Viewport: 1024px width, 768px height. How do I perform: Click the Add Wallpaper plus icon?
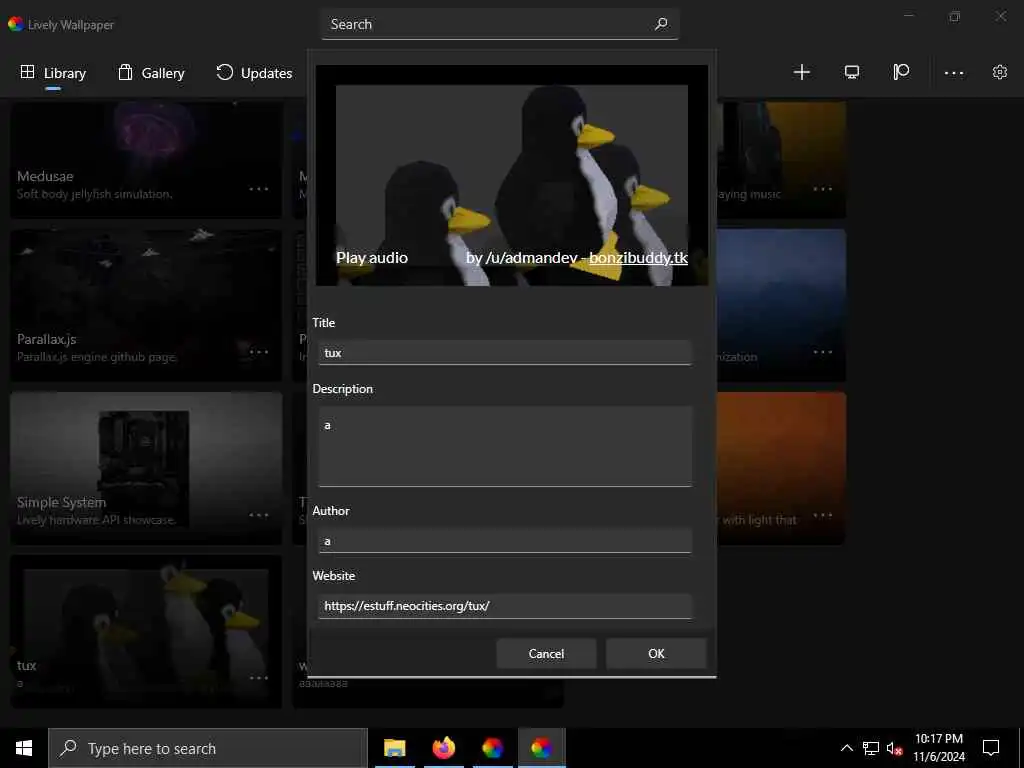click(x=801, y=72)
